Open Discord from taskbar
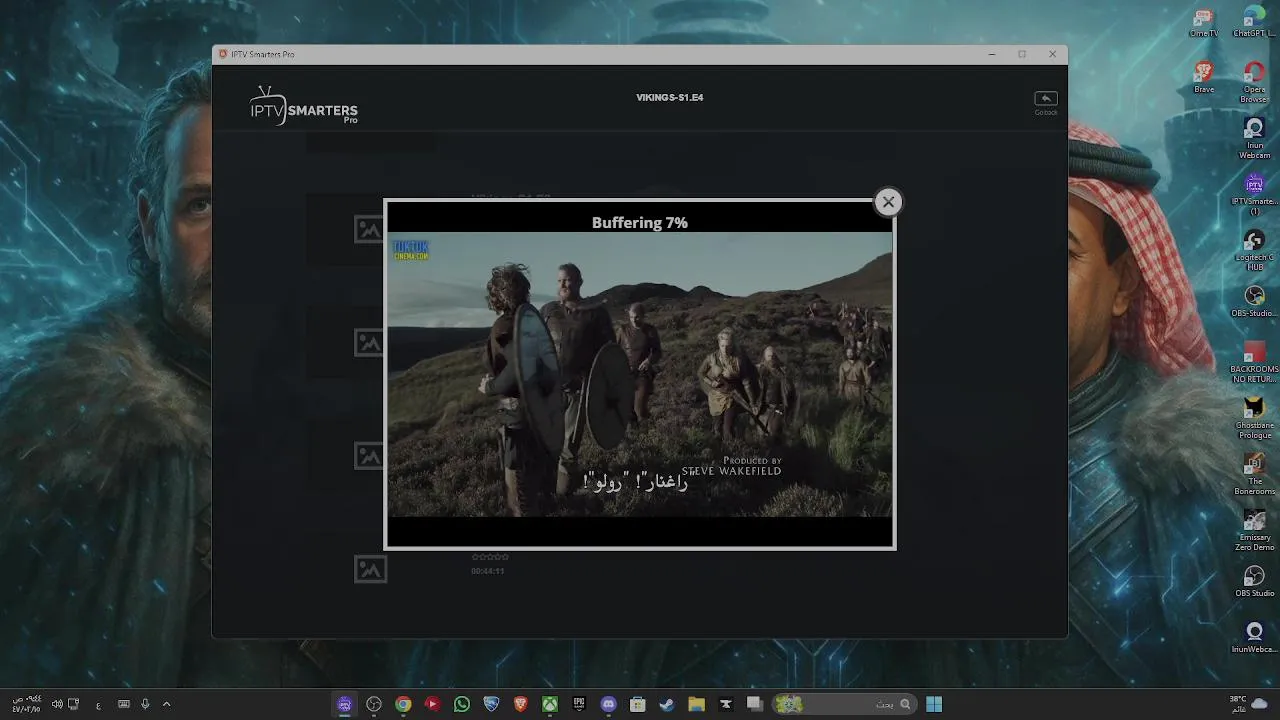The width and height of the screenshot is (1280, 720). (x=608, y=704)
